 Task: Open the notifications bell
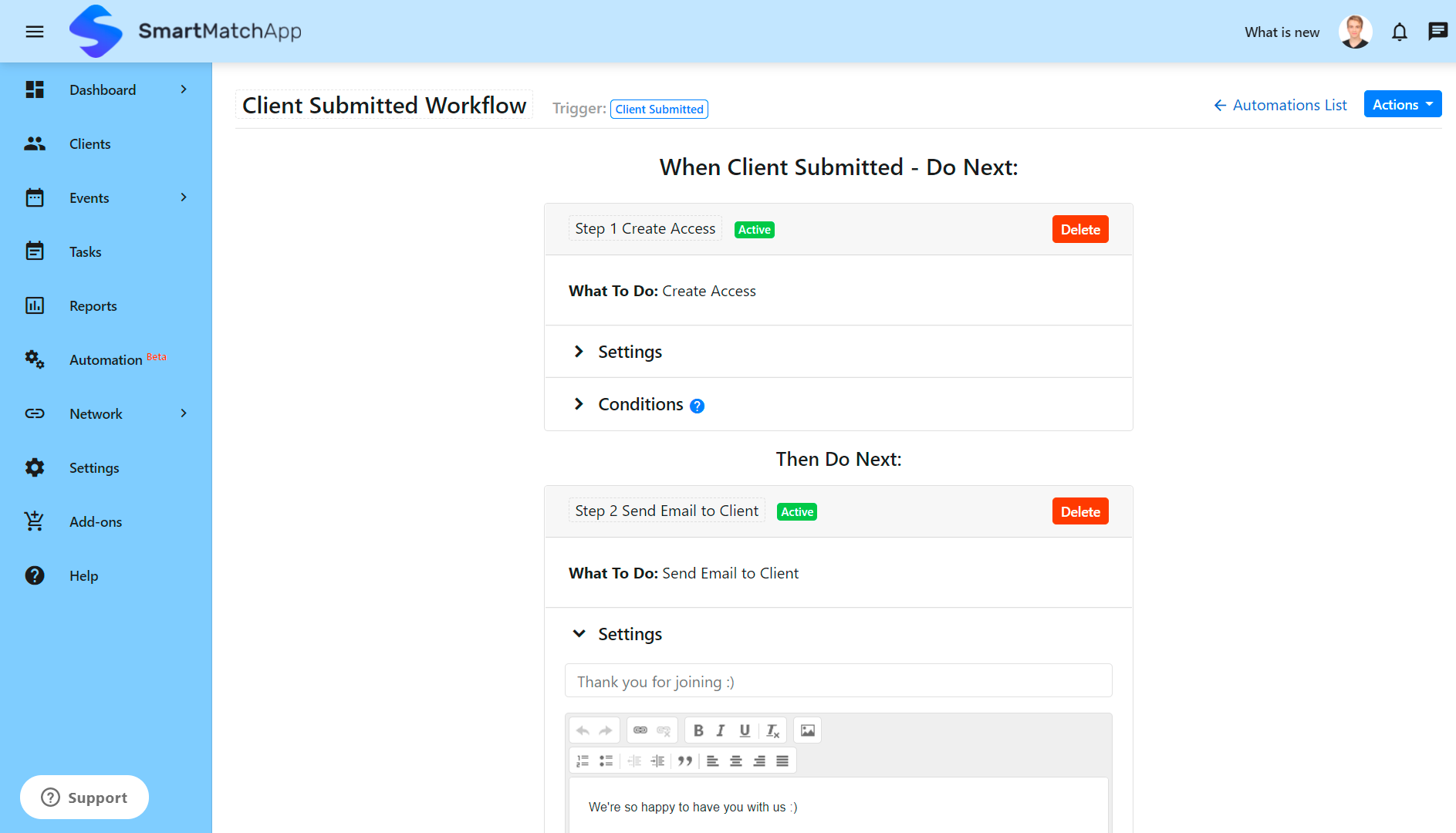point(1399,32)
